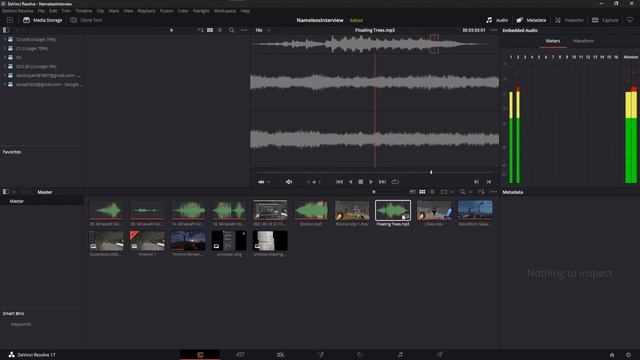Switch media pool to list view

click(x=432, y=192)
